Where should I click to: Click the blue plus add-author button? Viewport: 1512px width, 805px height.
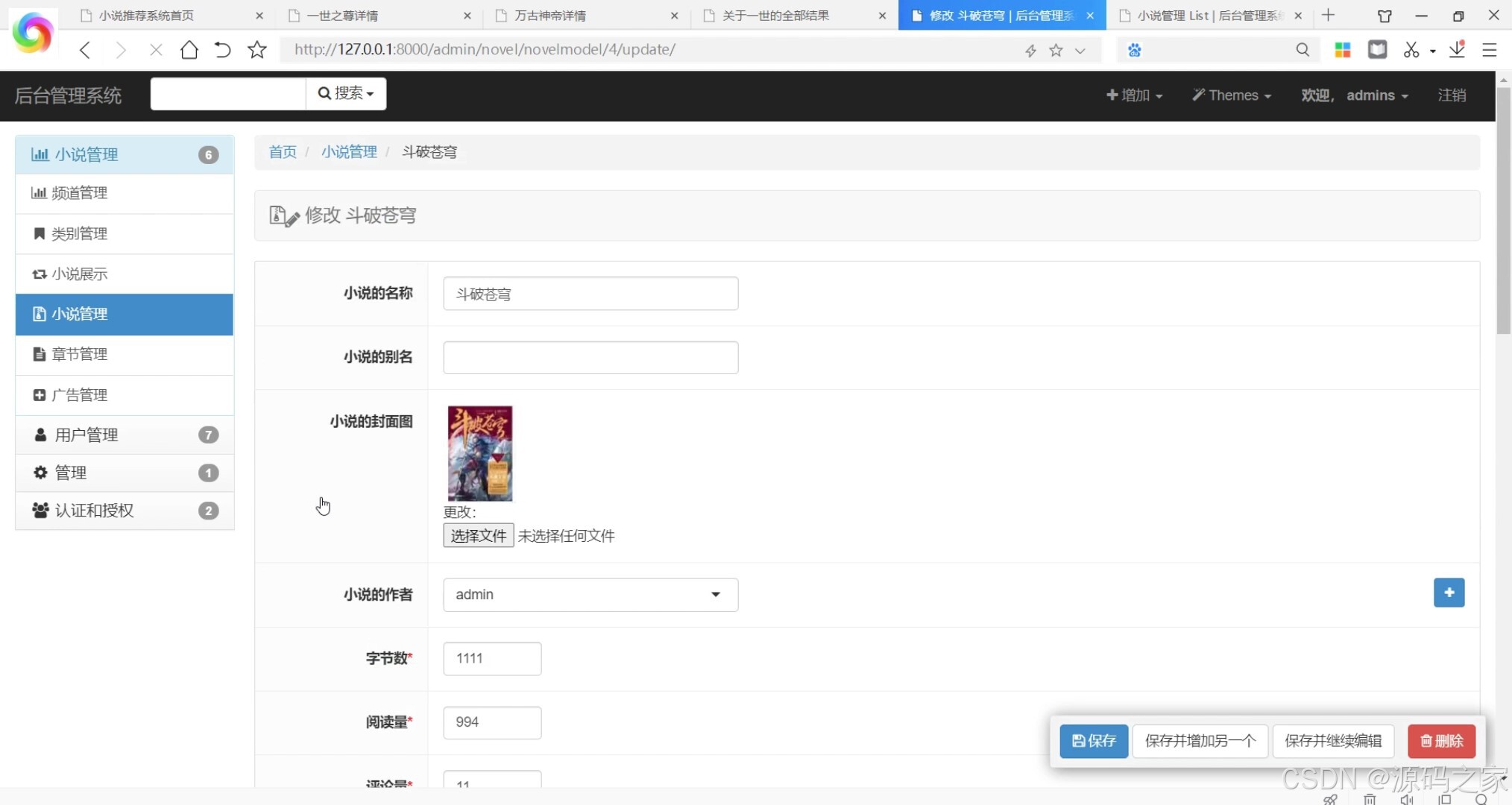(1449, 593)
